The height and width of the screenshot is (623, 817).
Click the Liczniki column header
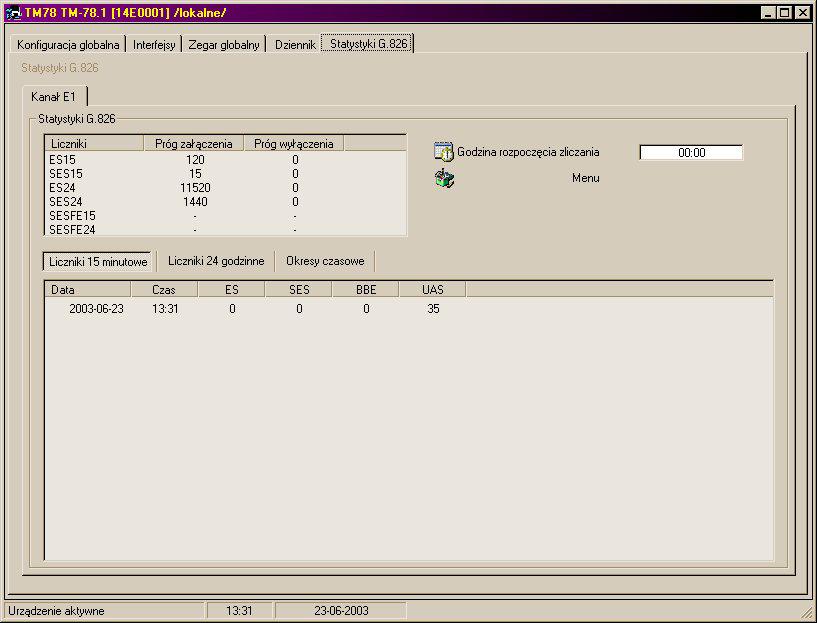pos(94,144)
